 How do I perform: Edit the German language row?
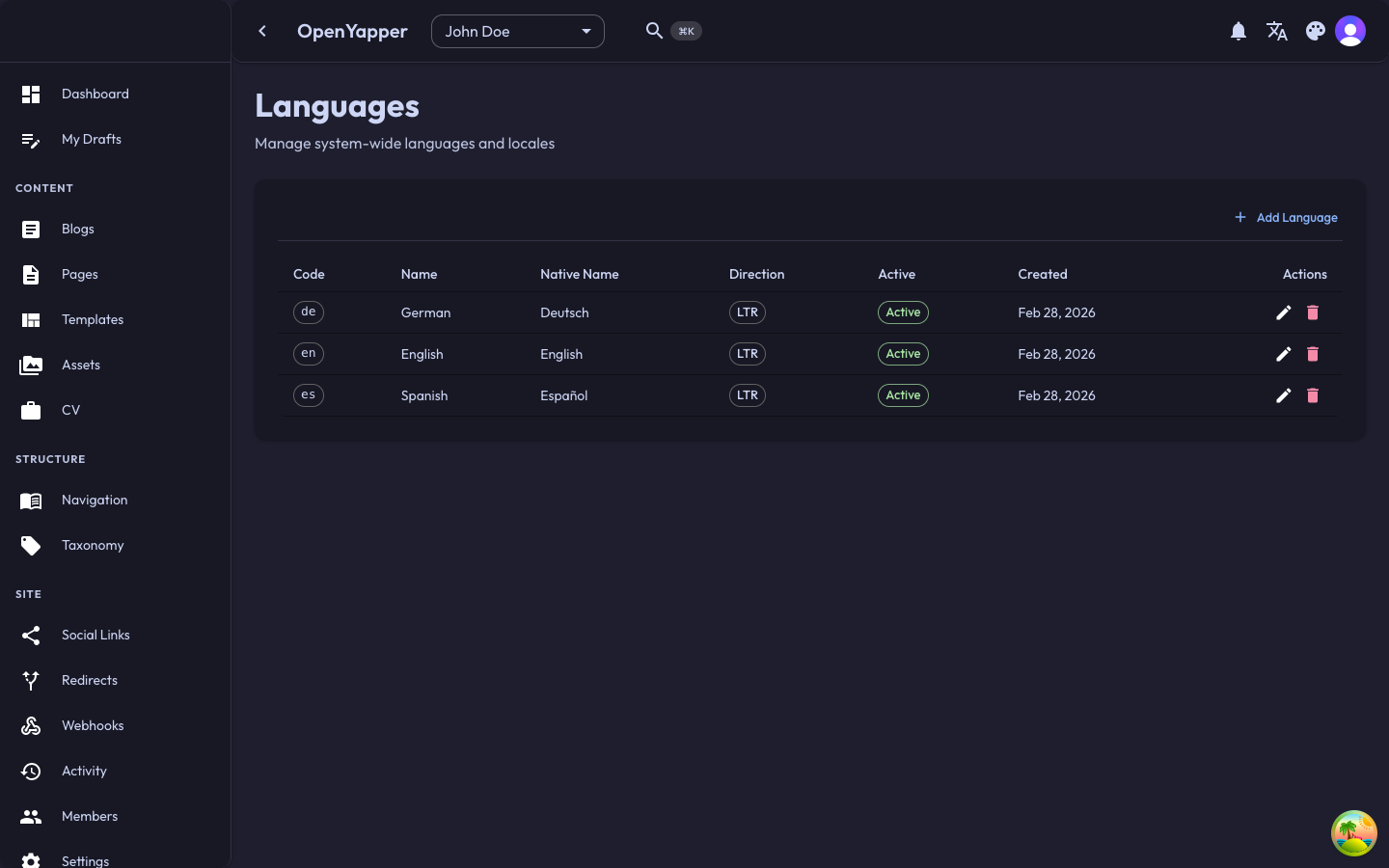tap(1283, 312)
